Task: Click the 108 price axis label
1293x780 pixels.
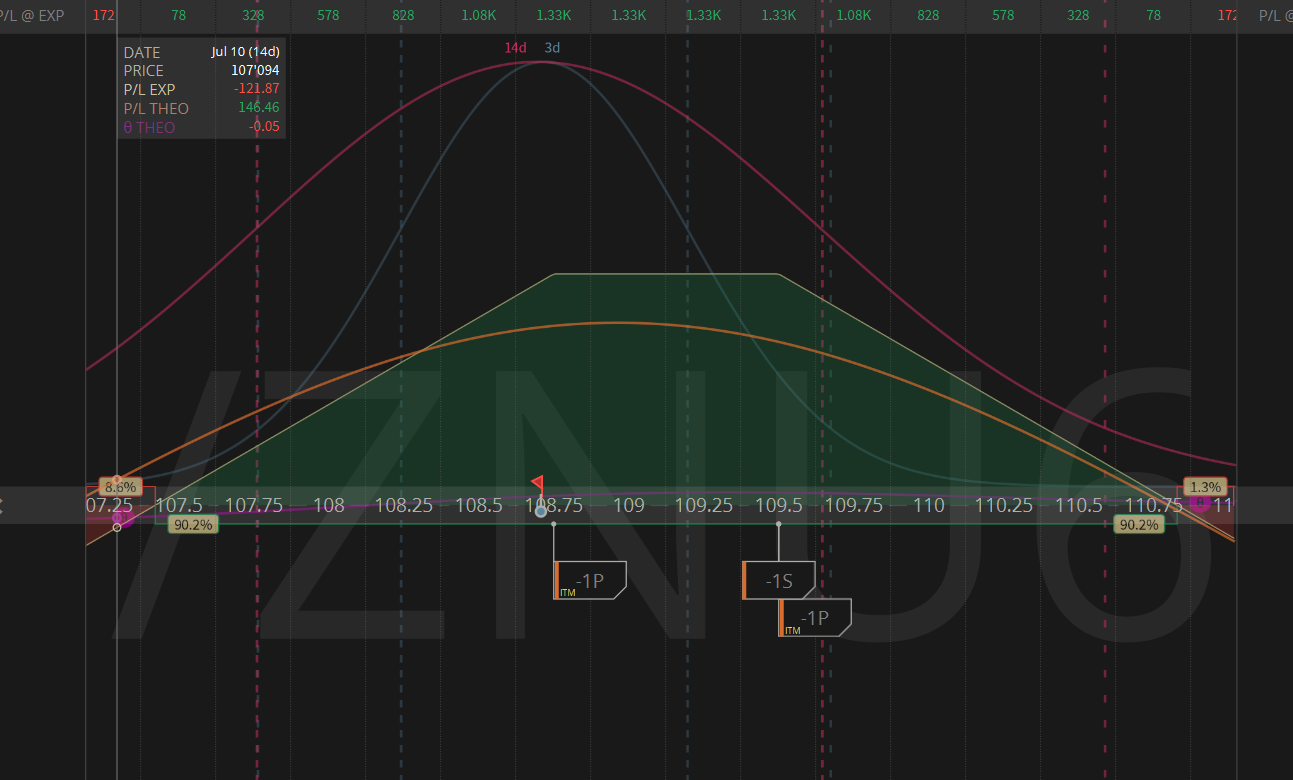Action: [328, 506]
